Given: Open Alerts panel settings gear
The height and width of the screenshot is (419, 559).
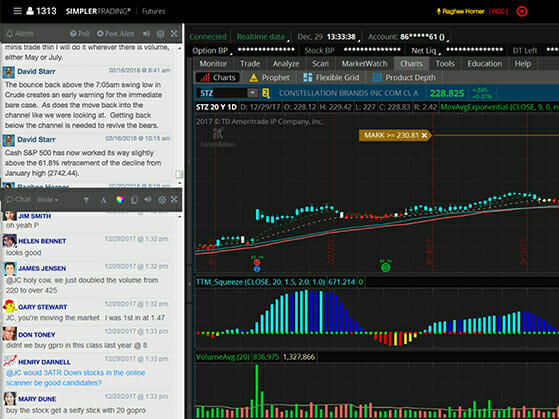Looking at the screenshot, I should point(160,34).
